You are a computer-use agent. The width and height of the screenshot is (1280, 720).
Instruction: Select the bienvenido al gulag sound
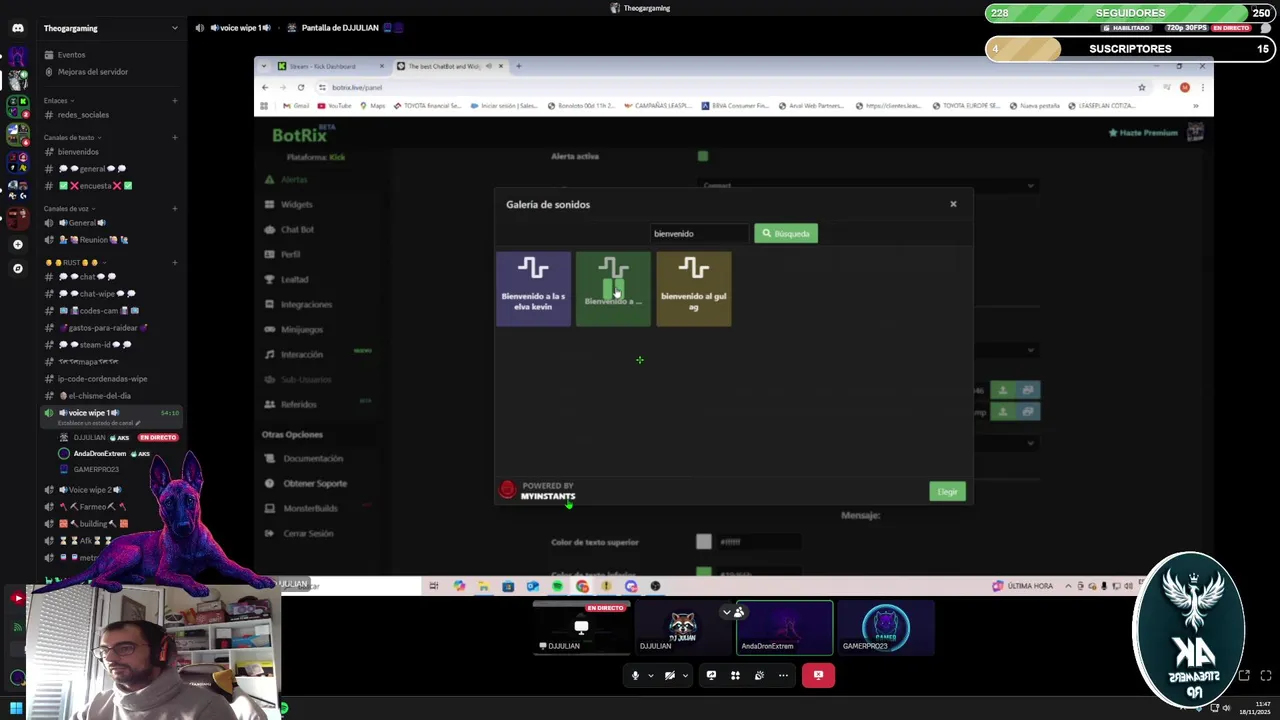coord(693,288)
